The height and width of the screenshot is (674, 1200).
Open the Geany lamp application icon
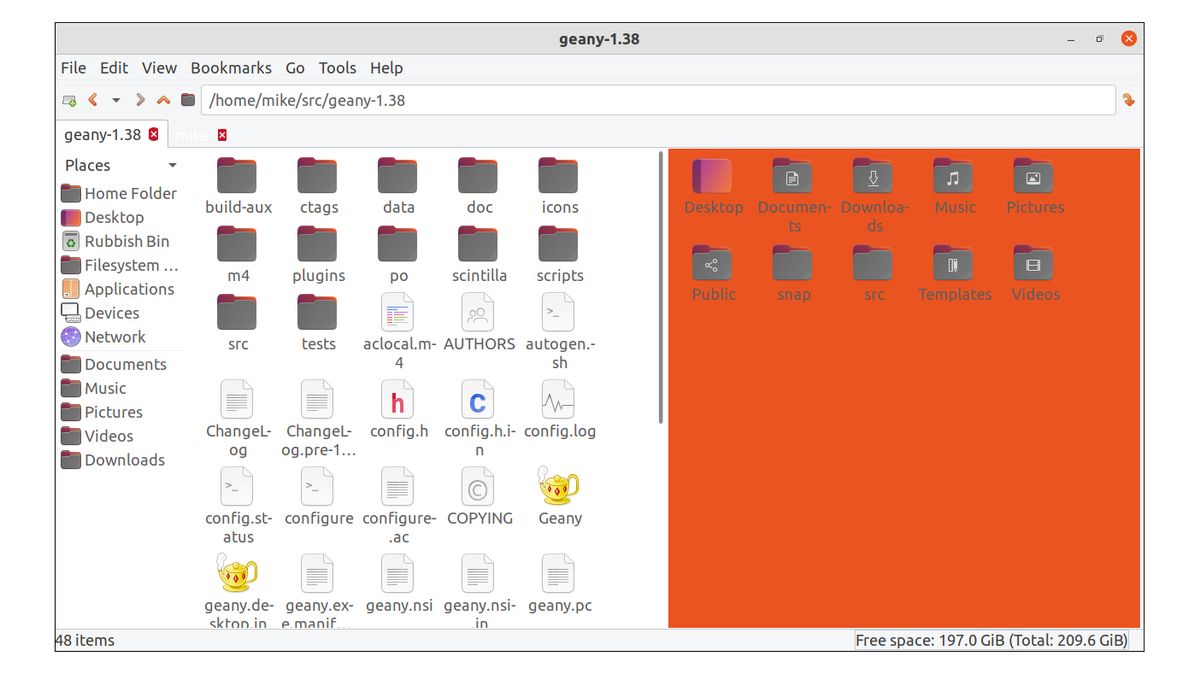click(x=558, y=490)
